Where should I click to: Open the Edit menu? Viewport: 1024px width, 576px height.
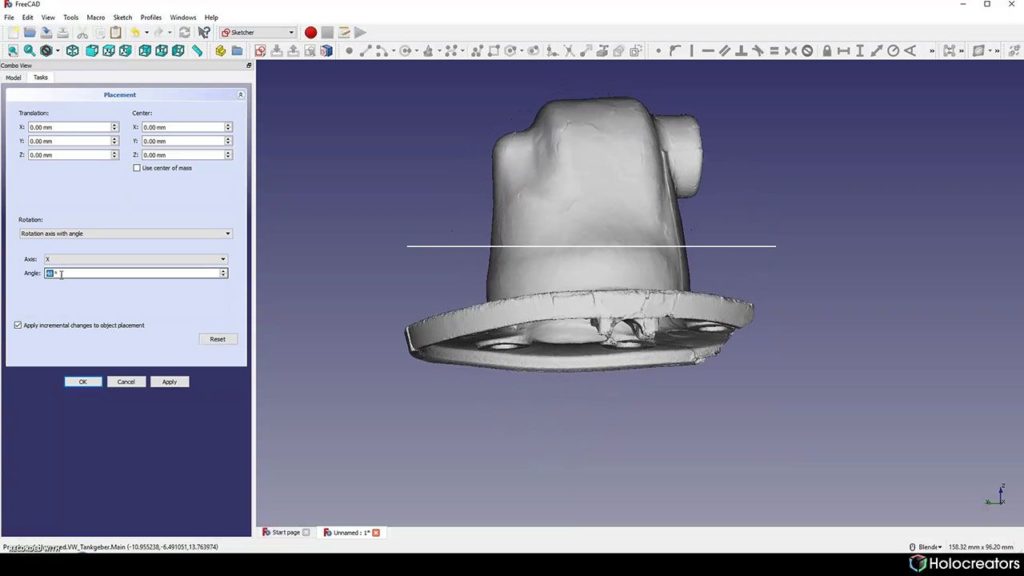coord(27,18)
